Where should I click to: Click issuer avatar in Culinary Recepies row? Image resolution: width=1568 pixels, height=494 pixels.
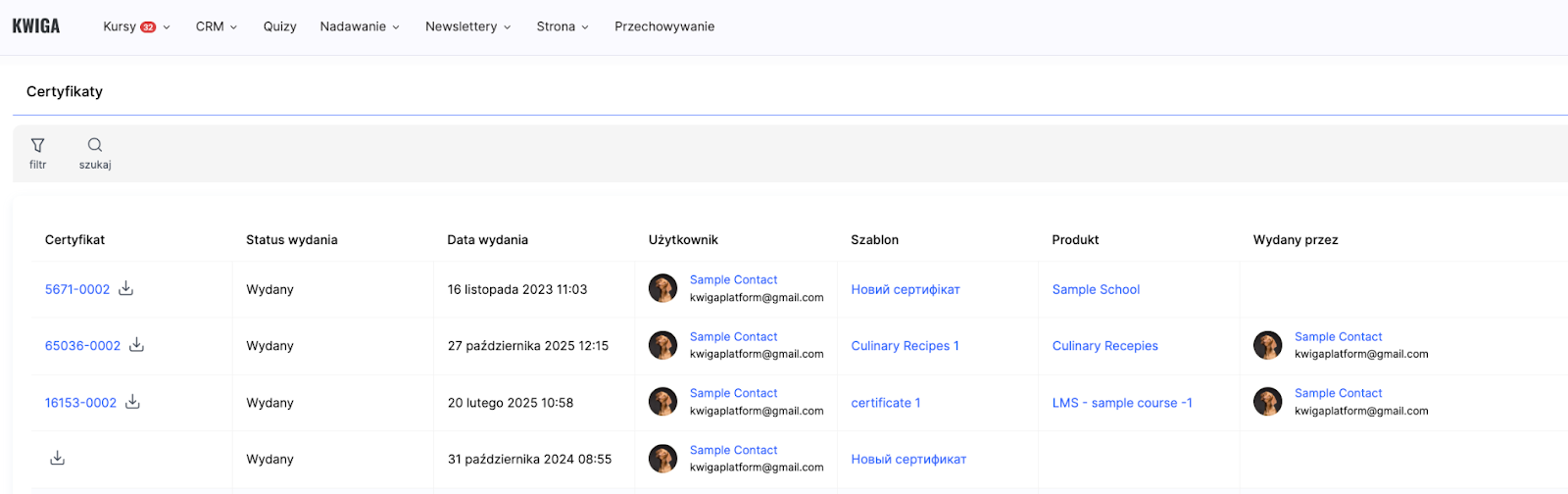pyautogui.click(x=1268, y=345)
